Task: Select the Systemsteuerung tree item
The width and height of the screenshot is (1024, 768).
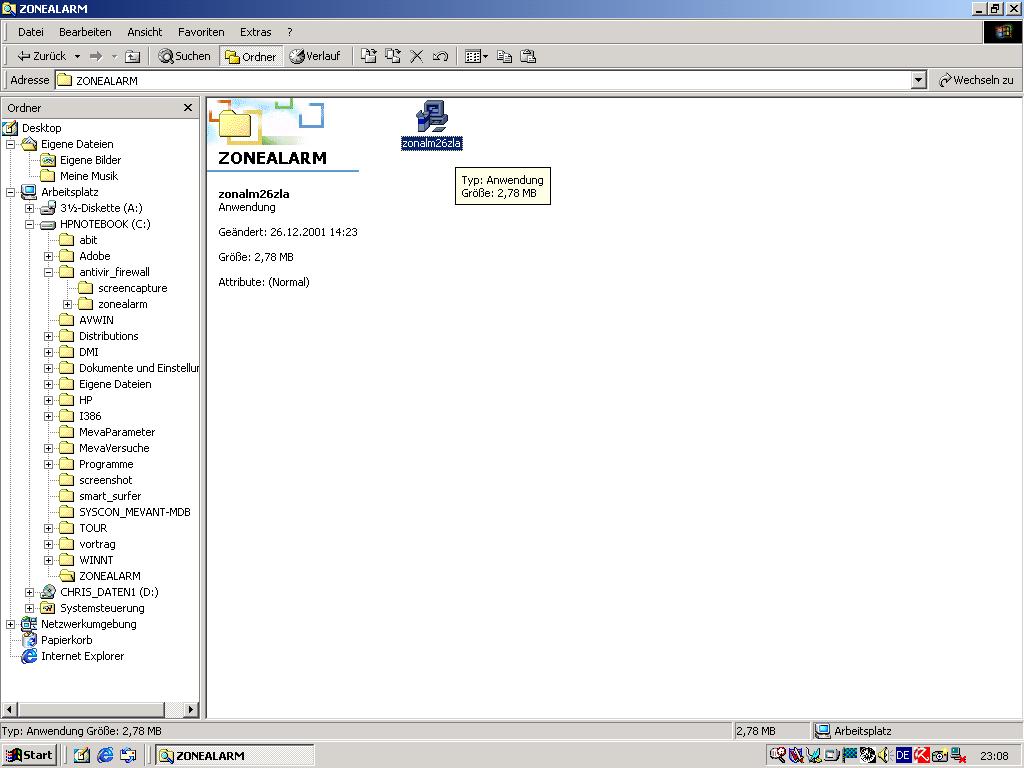Action: (x=93, y=608)
